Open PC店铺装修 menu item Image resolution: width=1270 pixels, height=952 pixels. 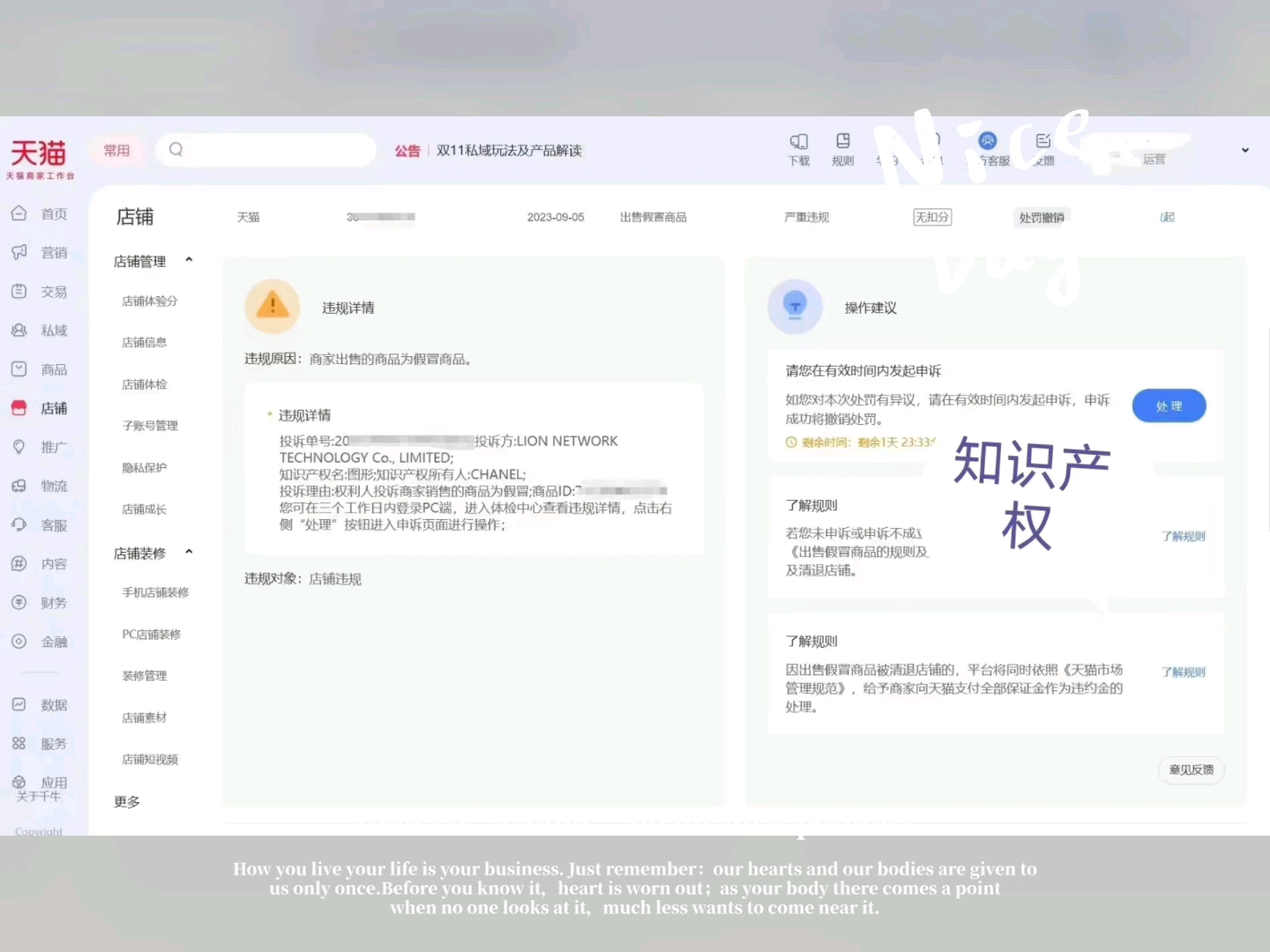pos(151,634)
